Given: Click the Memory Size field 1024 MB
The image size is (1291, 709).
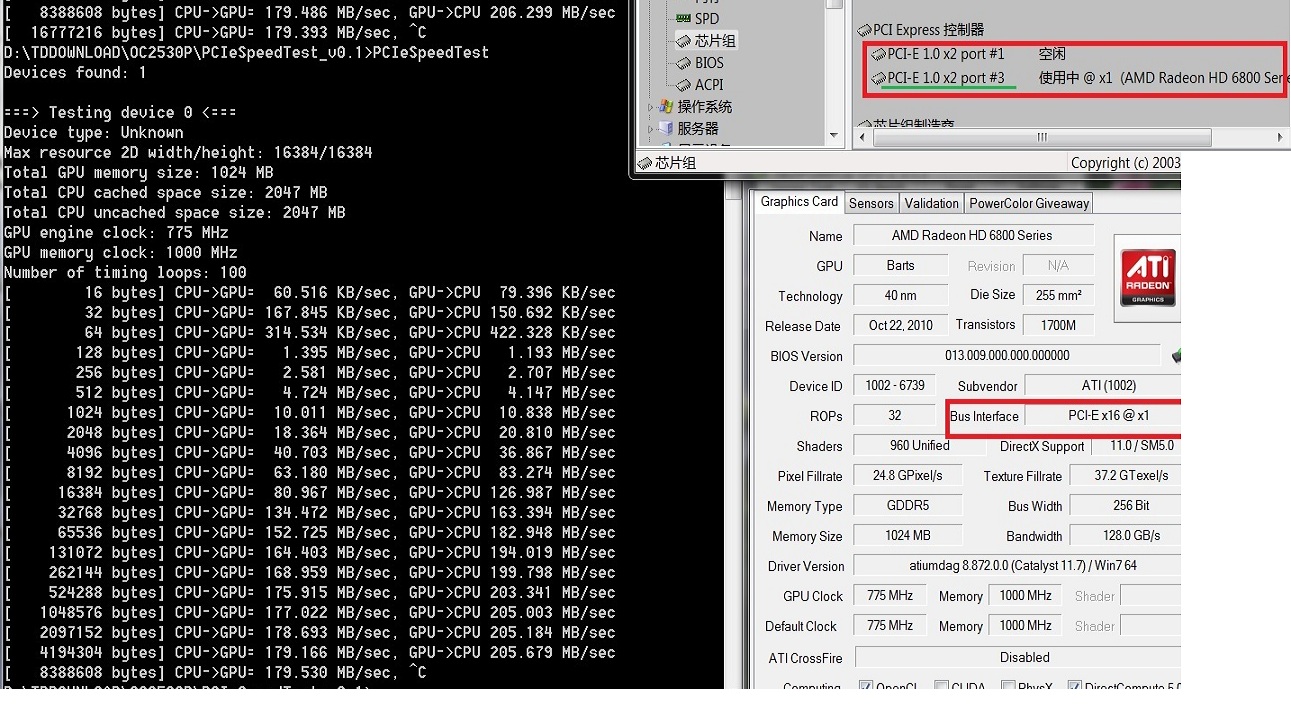Looking at the screenshot, I should coord(907,535).
